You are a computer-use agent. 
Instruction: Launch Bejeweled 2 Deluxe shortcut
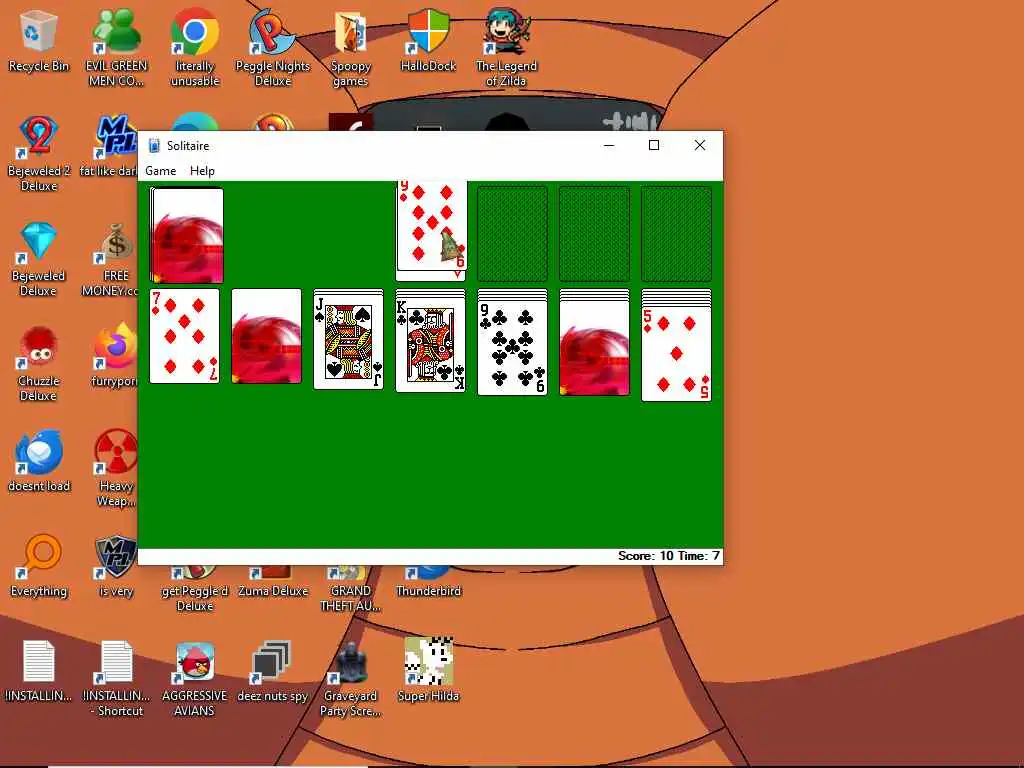[x=39, y=153]
